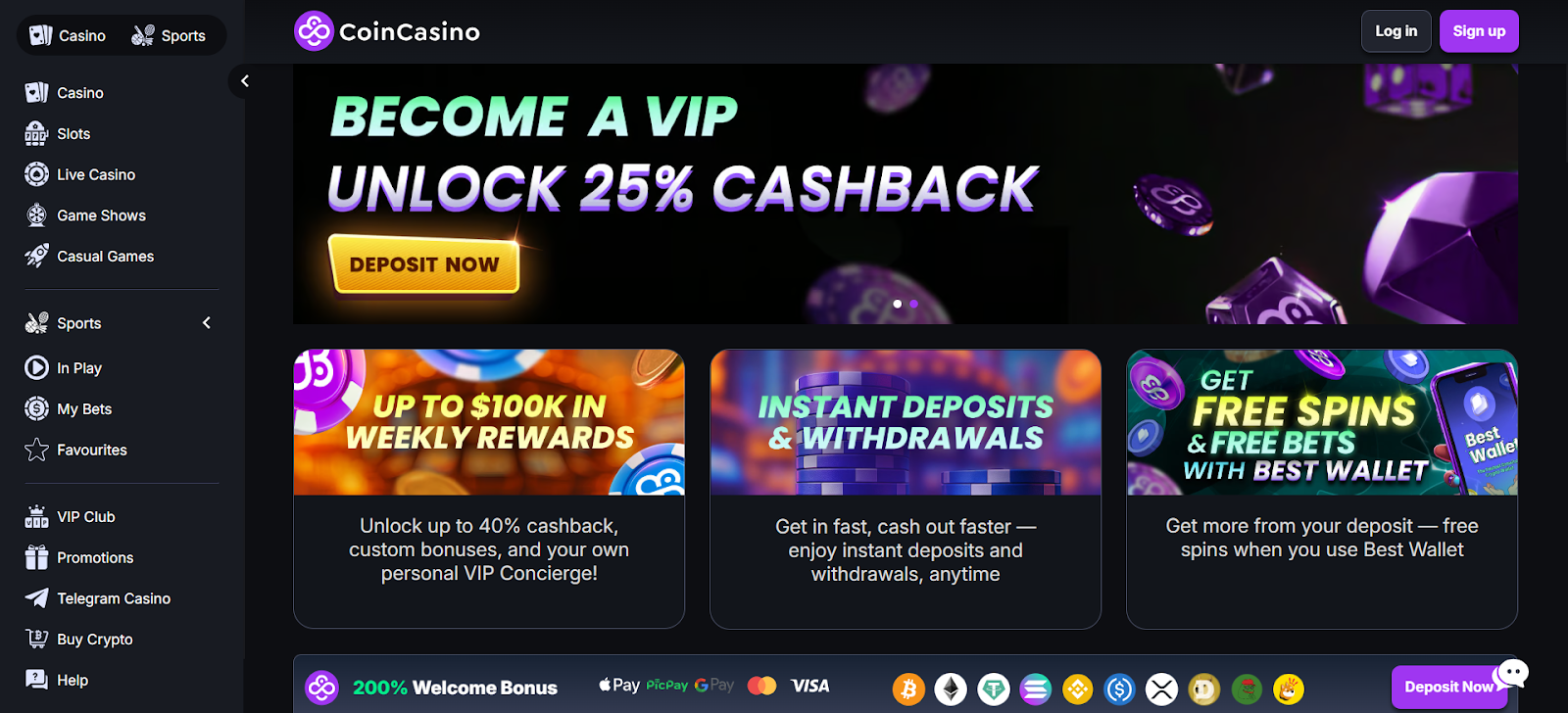The width and height of the screenshot is (1568, 713).
Task: Click the Ethereum coin icon
Action: (x=950, y=689)
